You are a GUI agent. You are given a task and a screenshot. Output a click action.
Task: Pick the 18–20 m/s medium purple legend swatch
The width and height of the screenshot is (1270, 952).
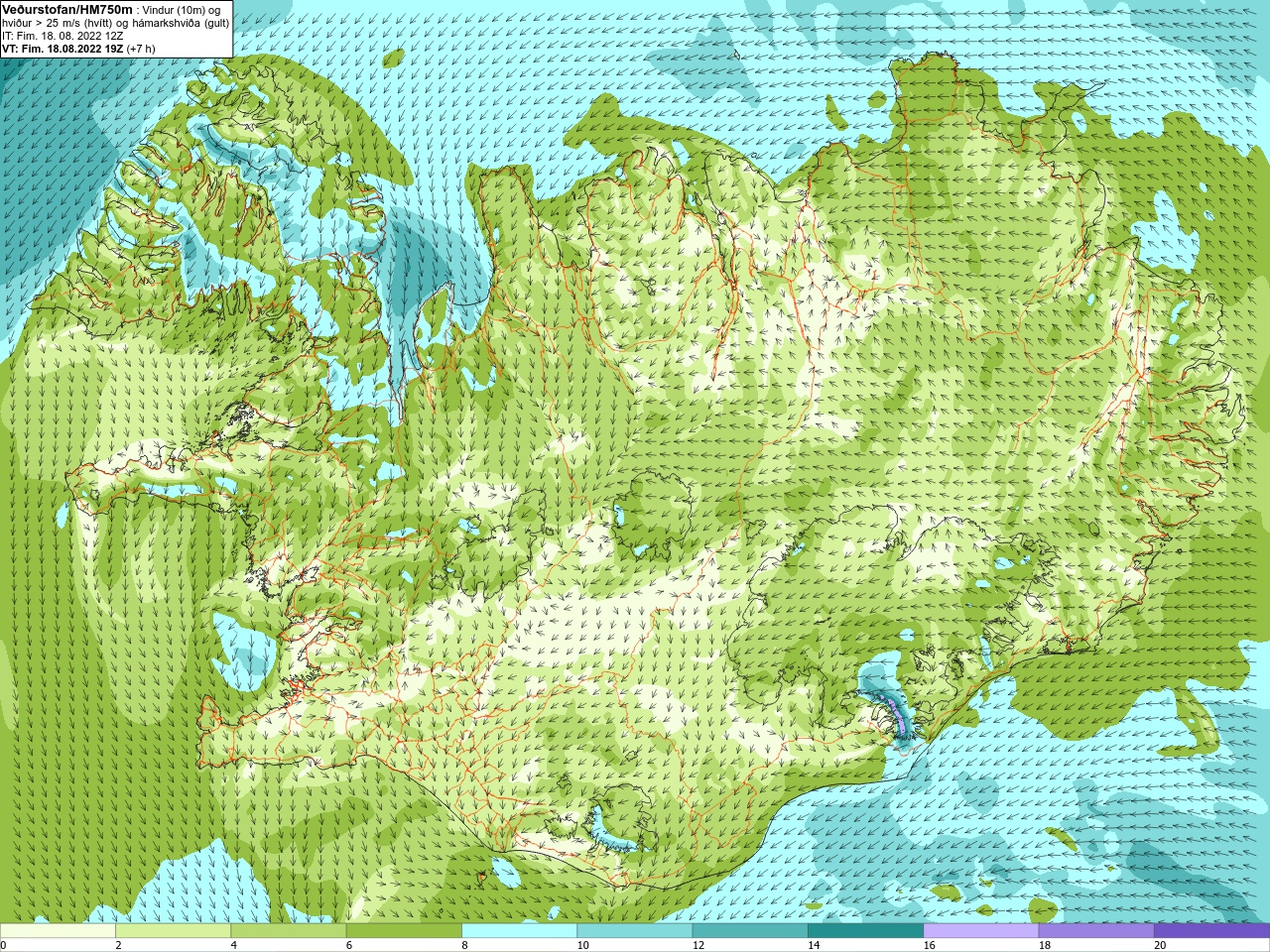[1096, 930]
